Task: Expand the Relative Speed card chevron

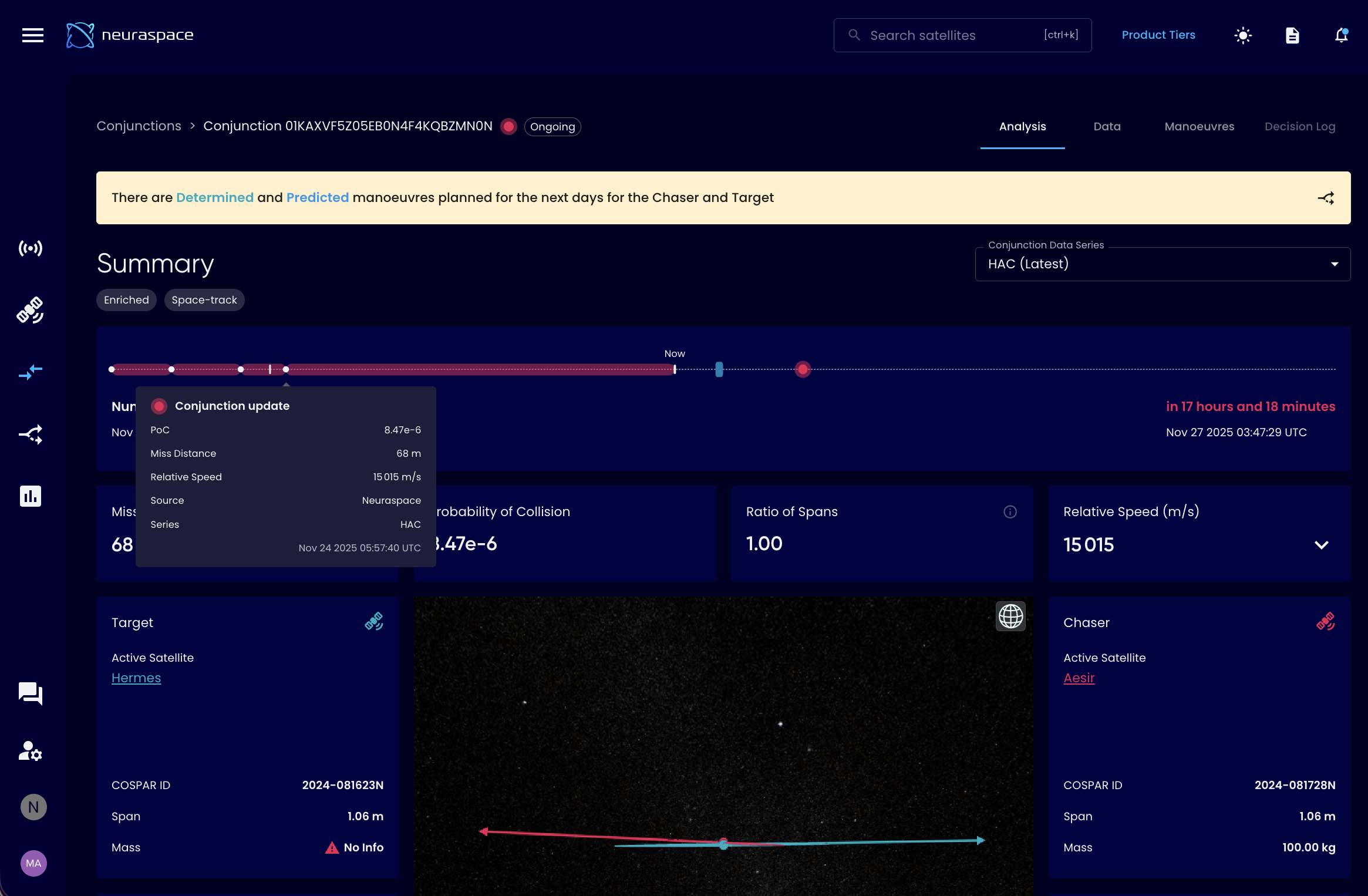Action: click(1321, 545)
